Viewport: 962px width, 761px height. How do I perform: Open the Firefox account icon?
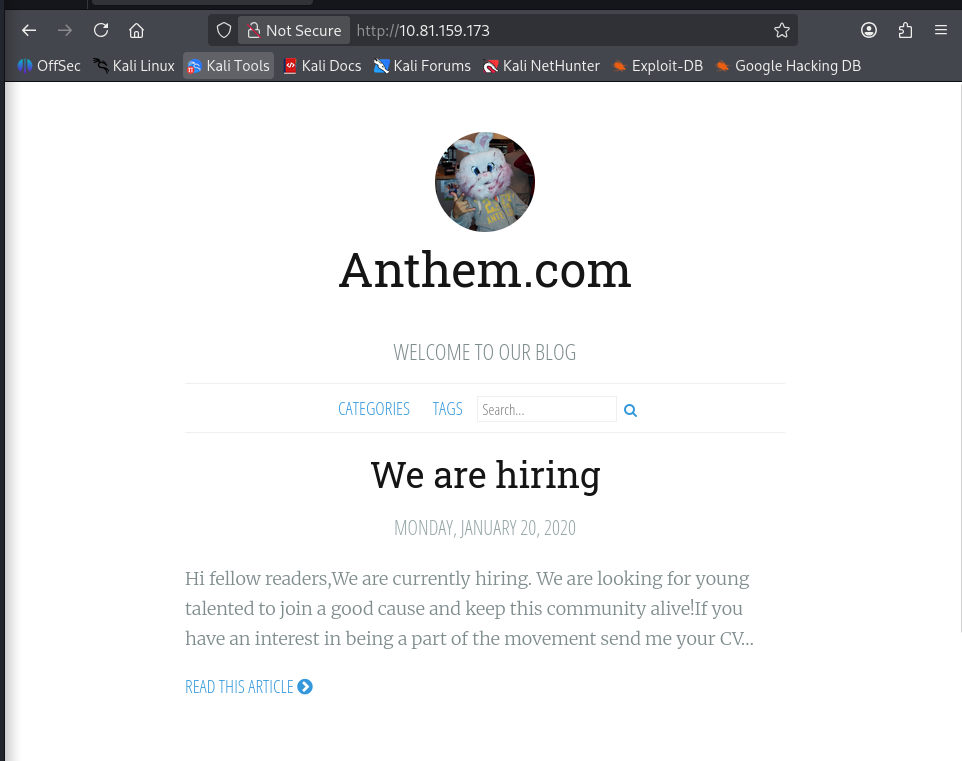(869, 30)
